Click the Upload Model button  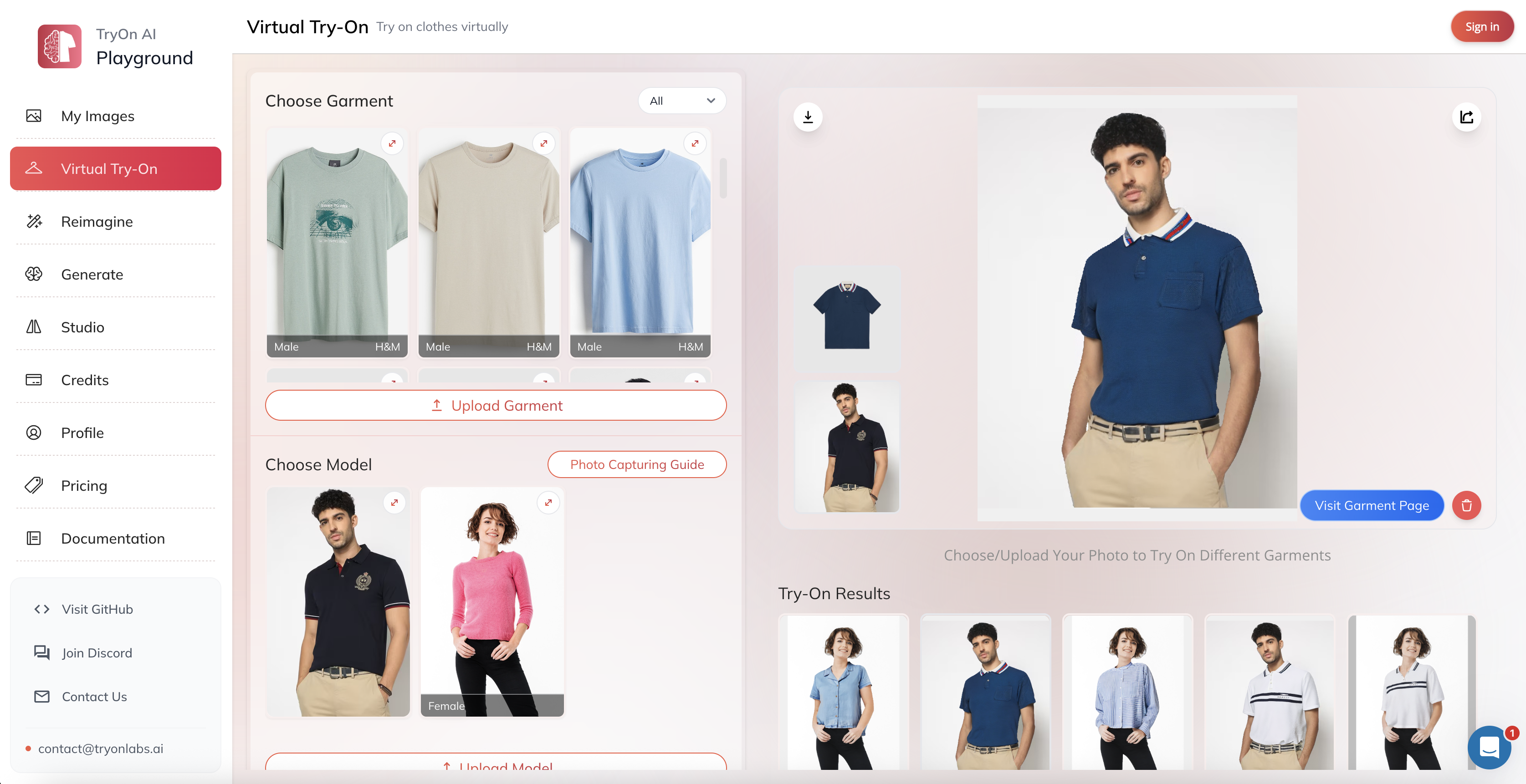496,762
